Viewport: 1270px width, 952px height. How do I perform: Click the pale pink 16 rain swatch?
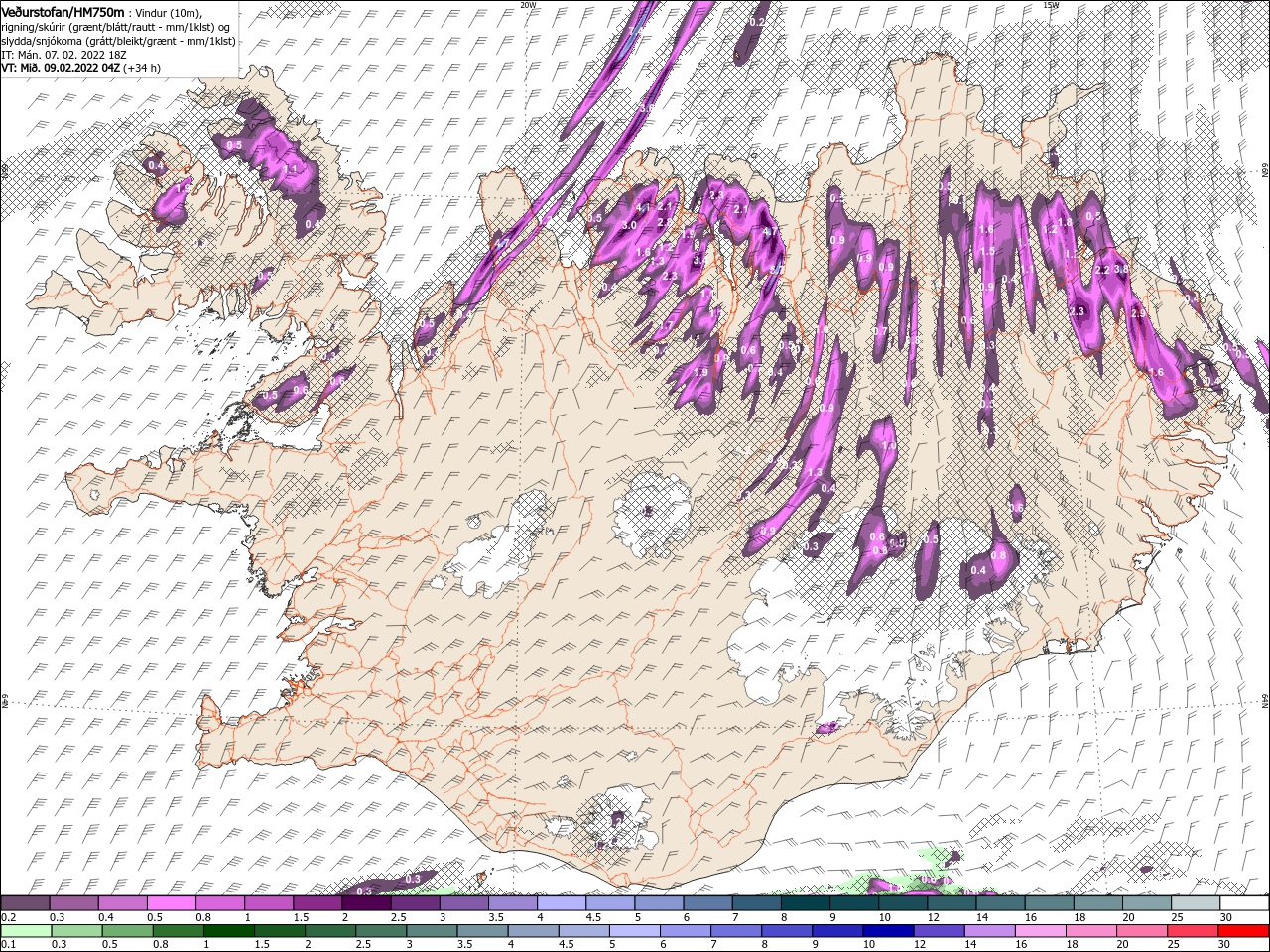(1040, 930)
